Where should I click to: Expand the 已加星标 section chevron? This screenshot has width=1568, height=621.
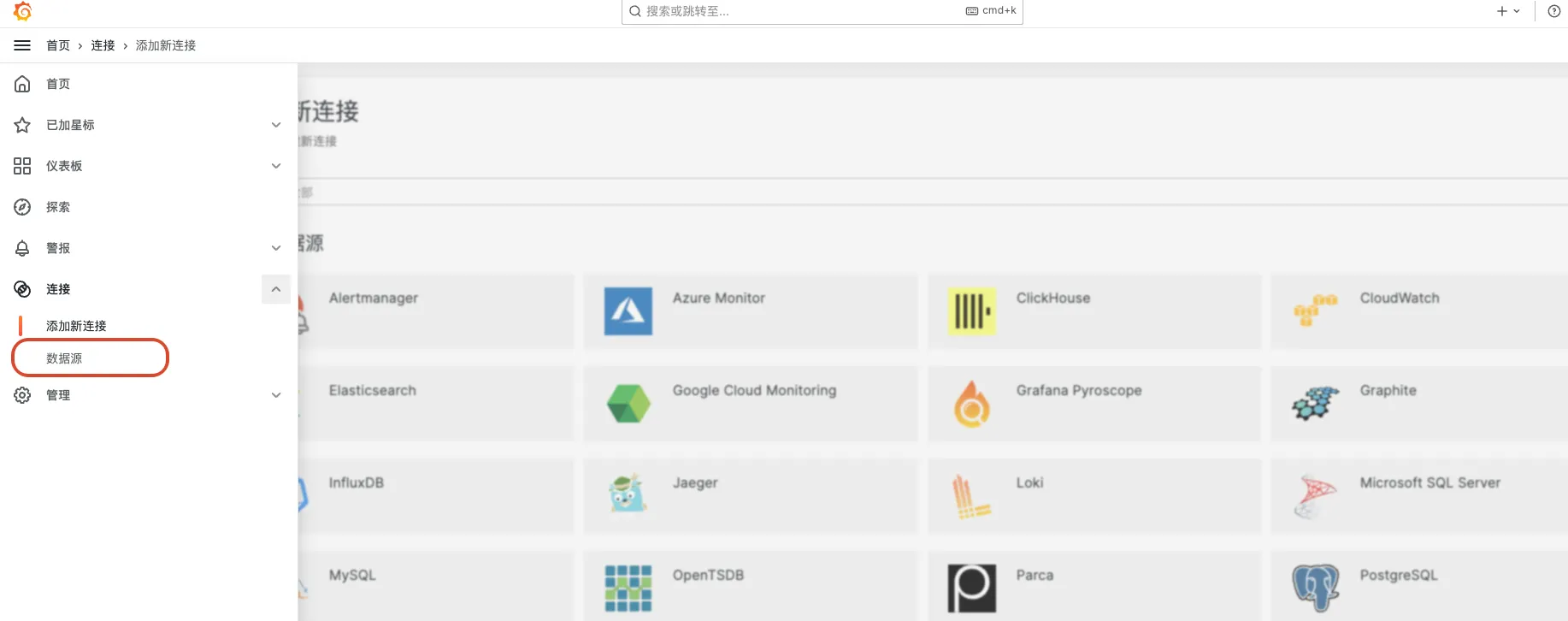(276, 125)
